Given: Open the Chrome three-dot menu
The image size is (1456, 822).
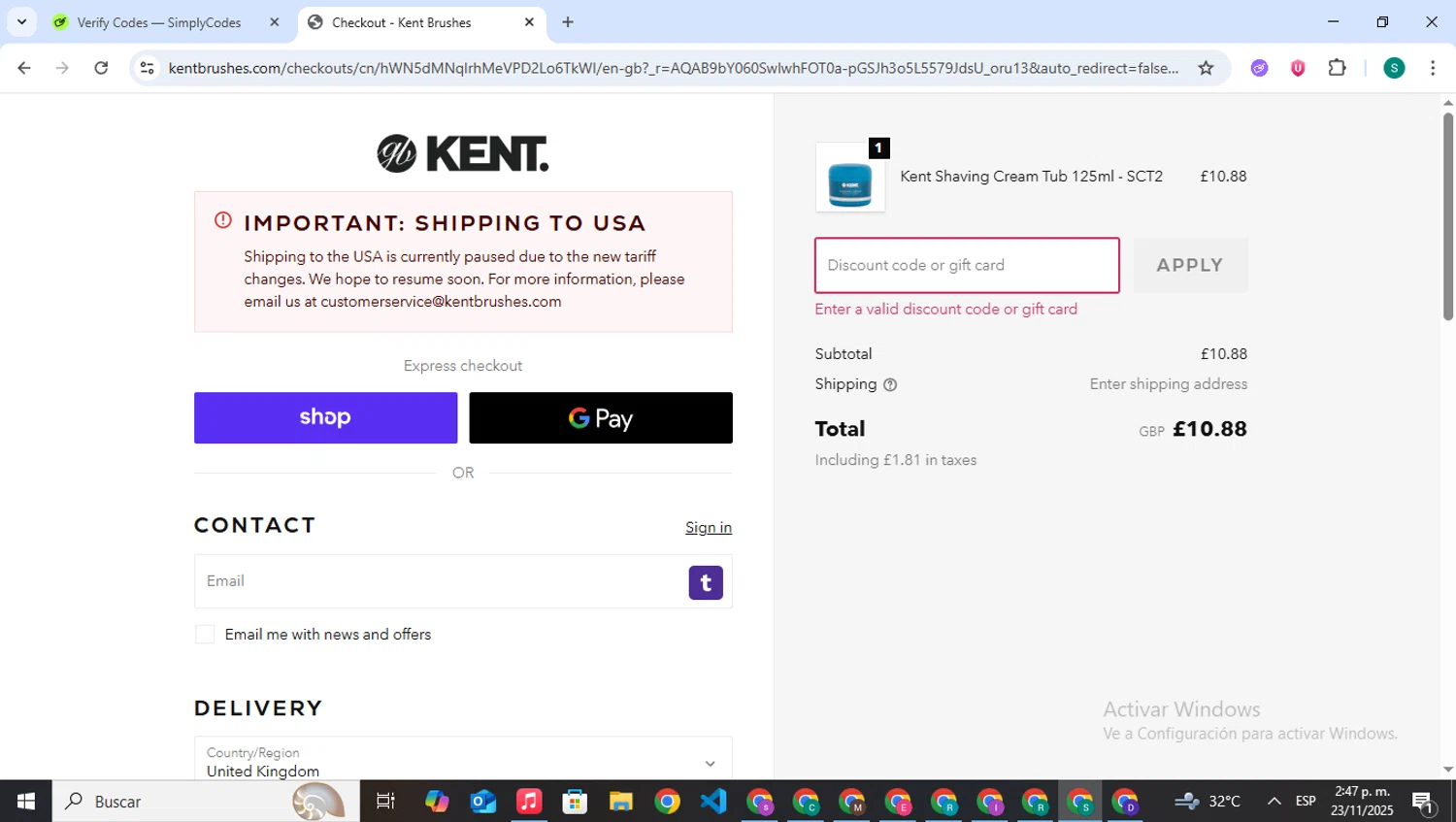Looking at the screenshot, I should click(1433, 68).
